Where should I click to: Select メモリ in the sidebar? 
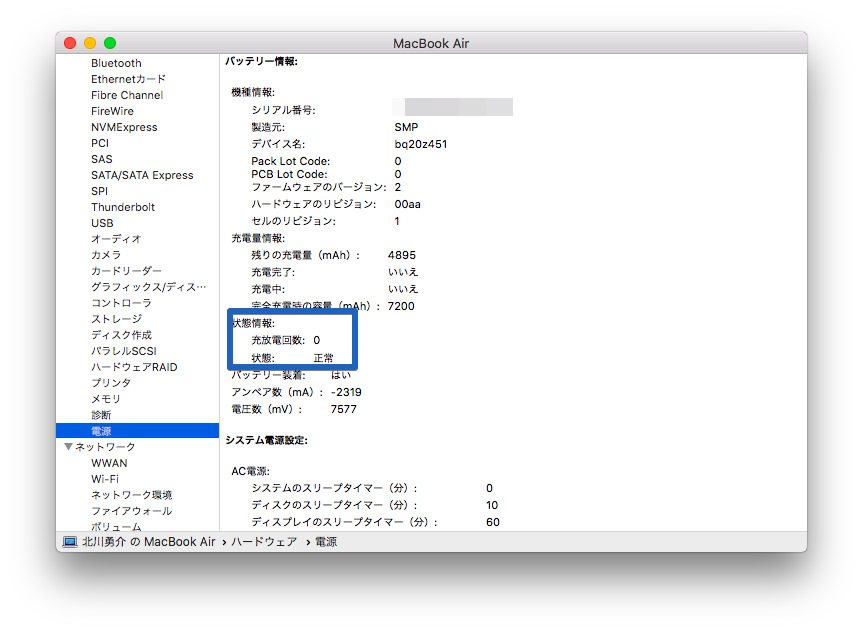tap(106, 399)
